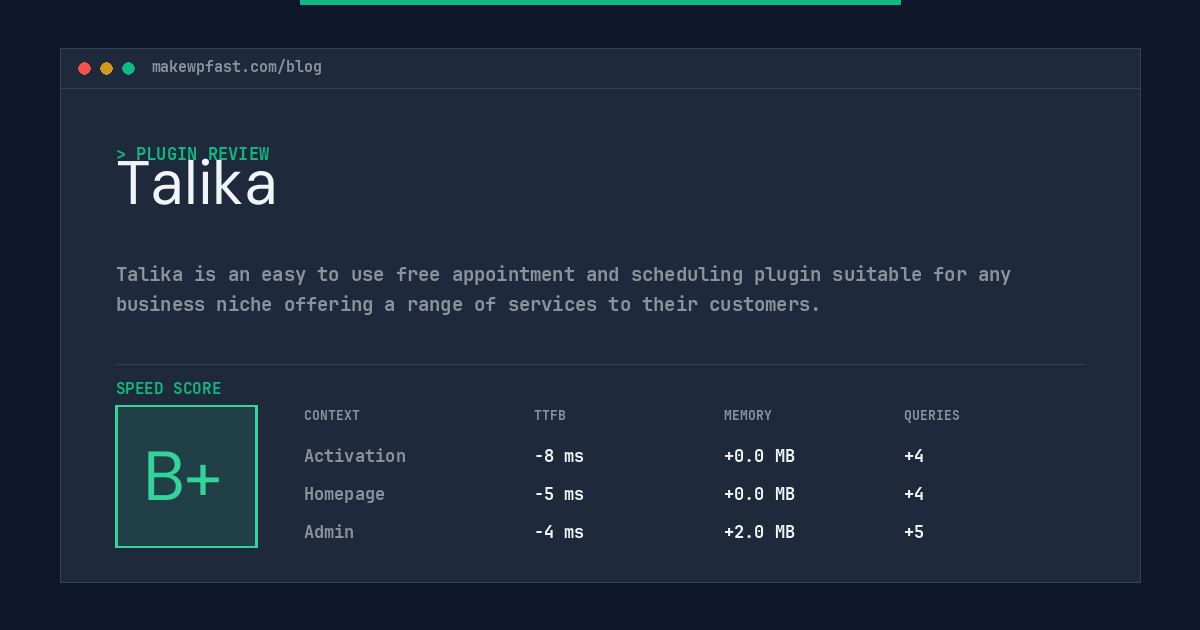This screenshot has height=630, width=1200.
Task: Click the SPEED SCORE label
Action: [x=169, y=389]
